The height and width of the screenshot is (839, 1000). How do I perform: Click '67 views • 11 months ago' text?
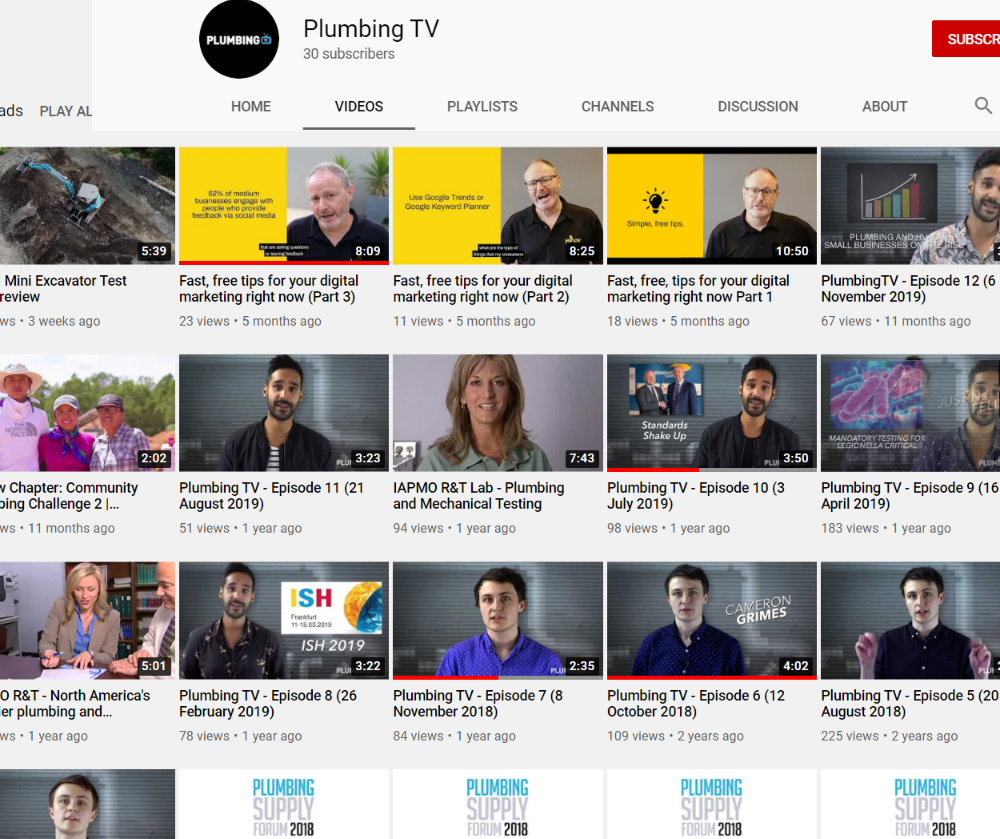[895, 321]
